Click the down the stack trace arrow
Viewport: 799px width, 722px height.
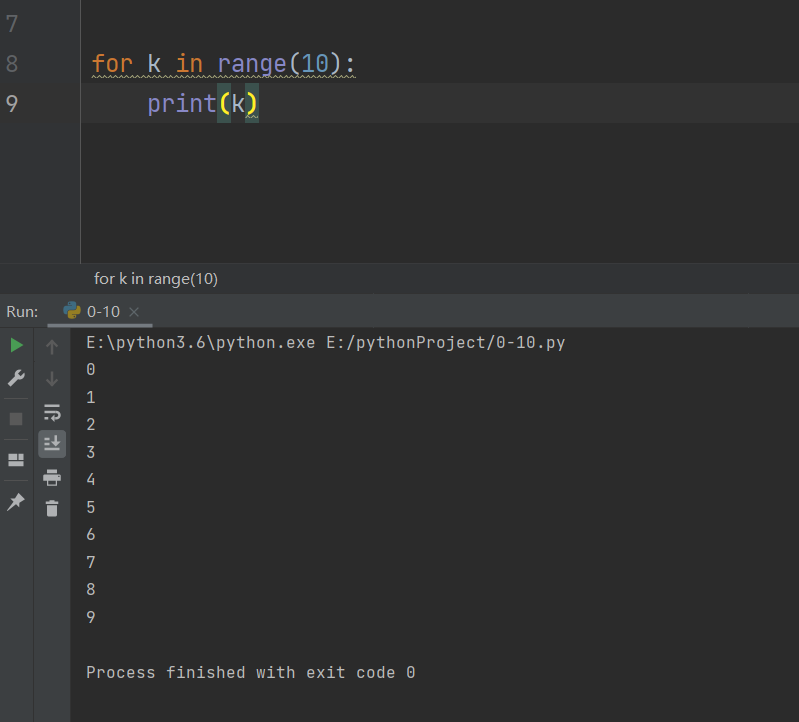click(x=52, y=379)
